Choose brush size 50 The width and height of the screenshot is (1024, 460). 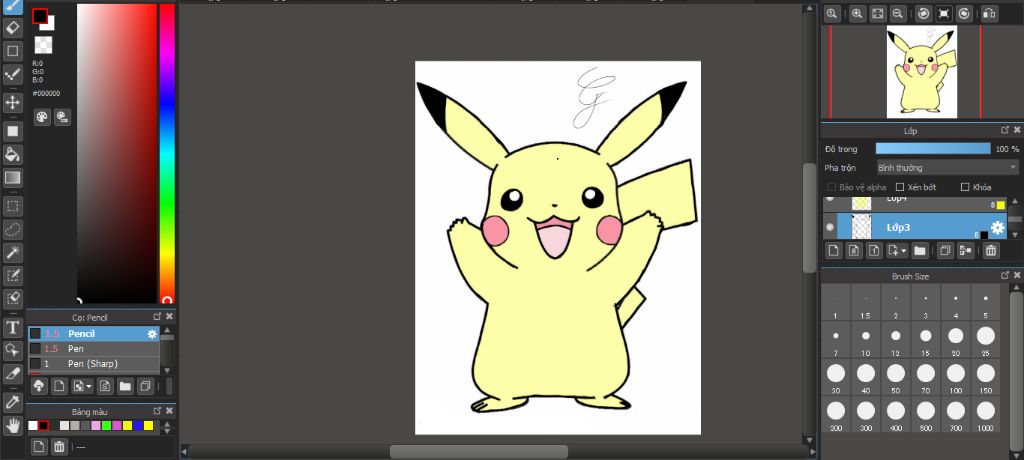tap(895, 378)
